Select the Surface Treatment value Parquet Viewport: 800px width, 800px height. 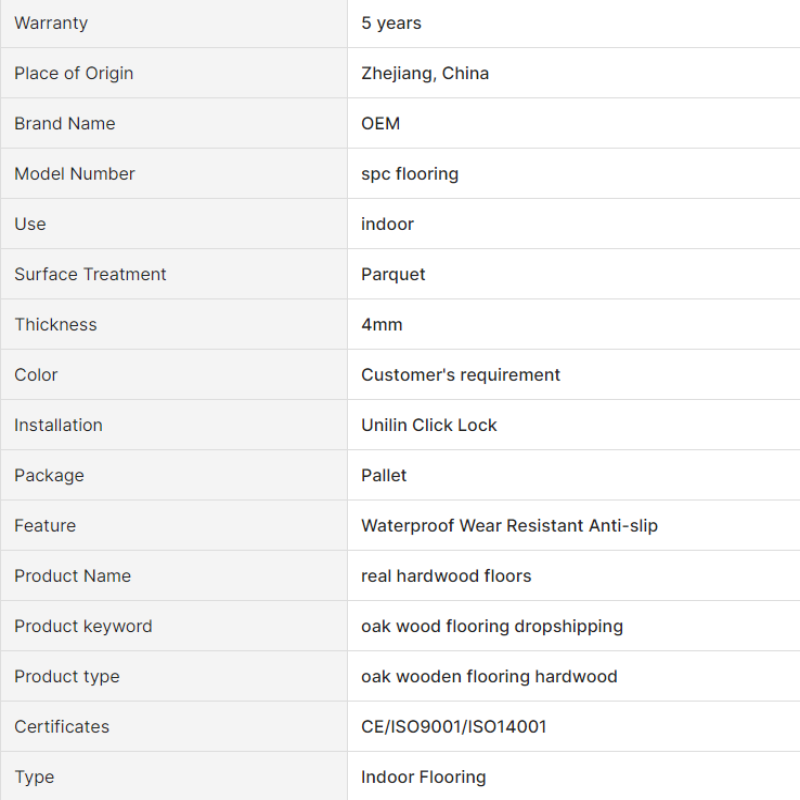393,274
